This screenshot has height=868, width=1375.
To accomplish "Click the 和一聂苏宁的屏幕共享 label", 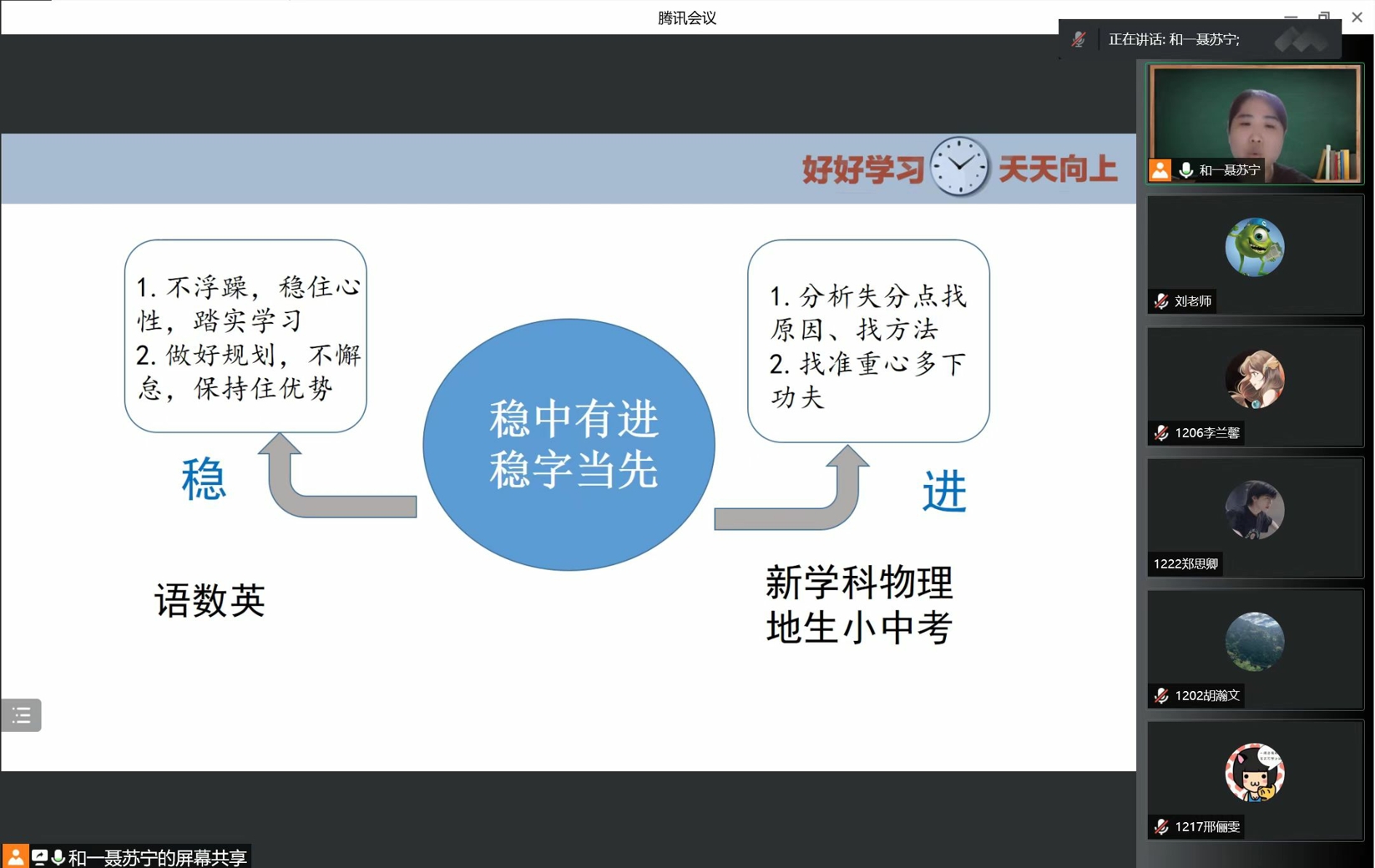I will point(157,857).
